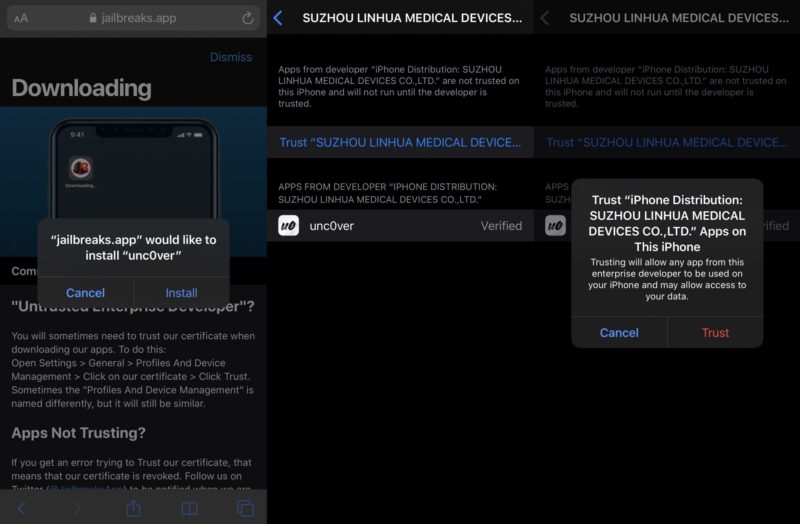Tap the dimmed back chevron behind Trust dialog
Viewport: 800px width, 524px height.
[545, 18]
